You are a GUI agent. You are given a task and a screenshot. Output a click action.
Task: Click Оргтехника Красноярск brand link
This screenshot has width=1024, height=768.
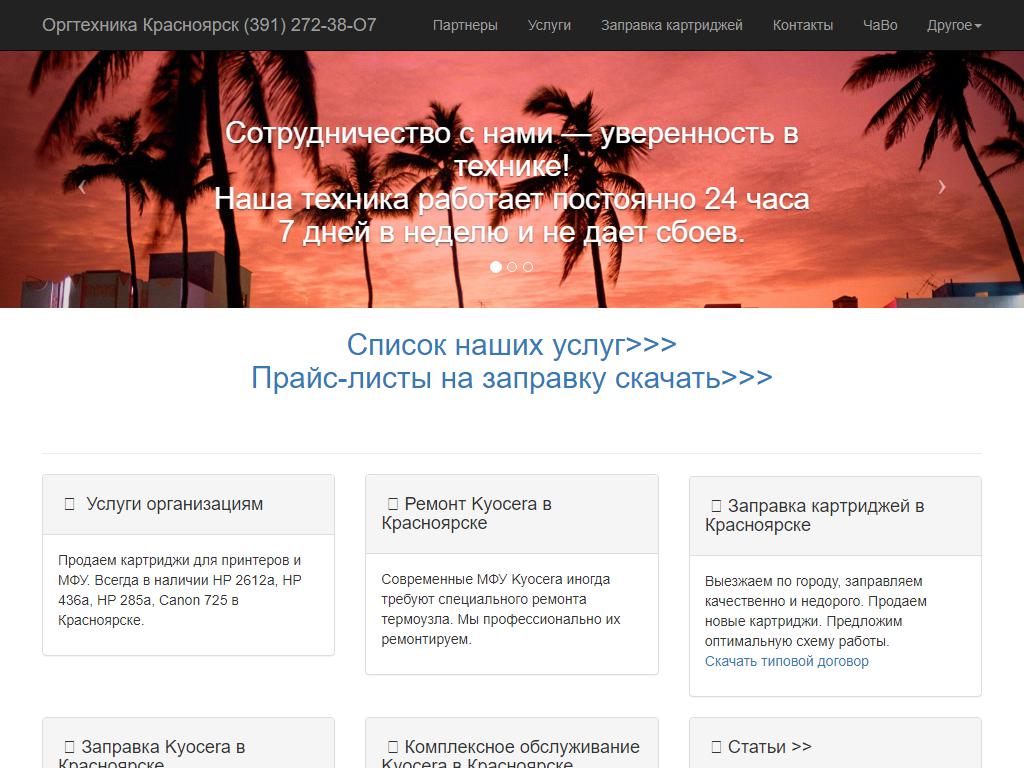click(209, 25)
